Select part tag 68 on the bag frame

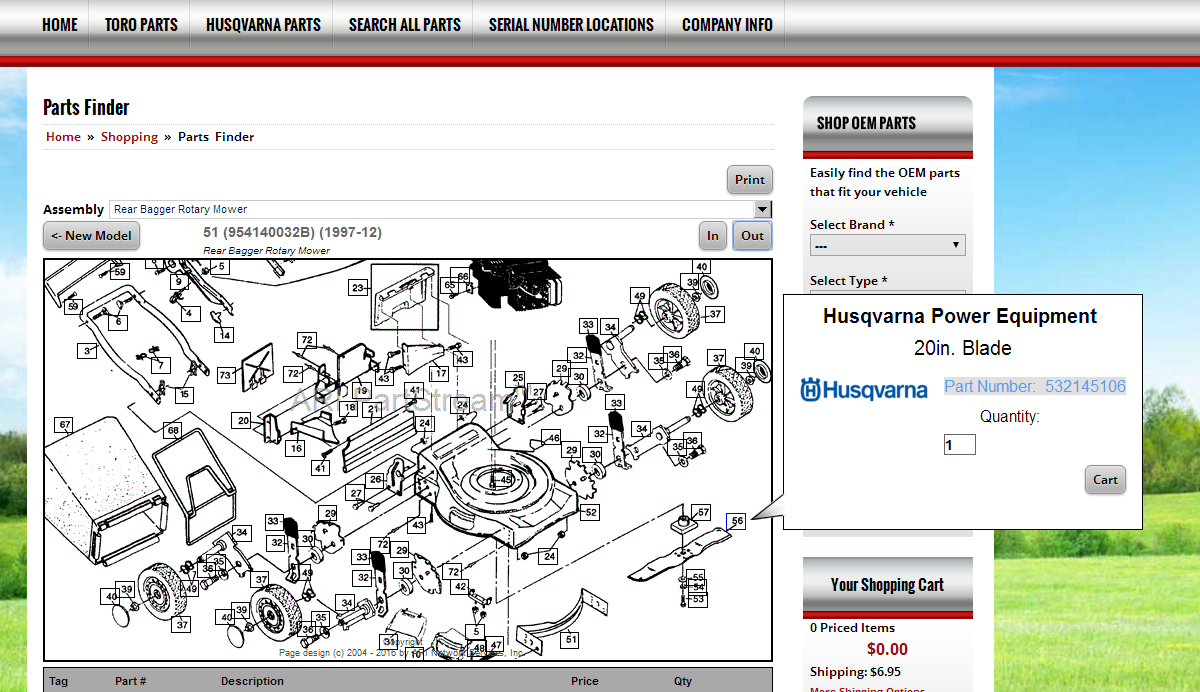(173, 431)
